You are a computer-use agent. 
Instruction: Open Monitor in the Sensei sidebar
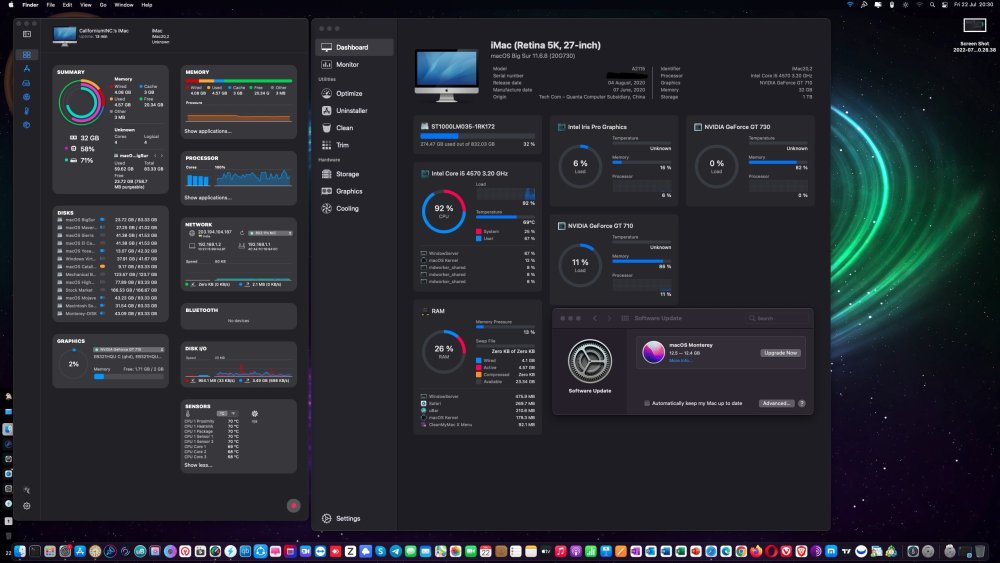point(354,64)
